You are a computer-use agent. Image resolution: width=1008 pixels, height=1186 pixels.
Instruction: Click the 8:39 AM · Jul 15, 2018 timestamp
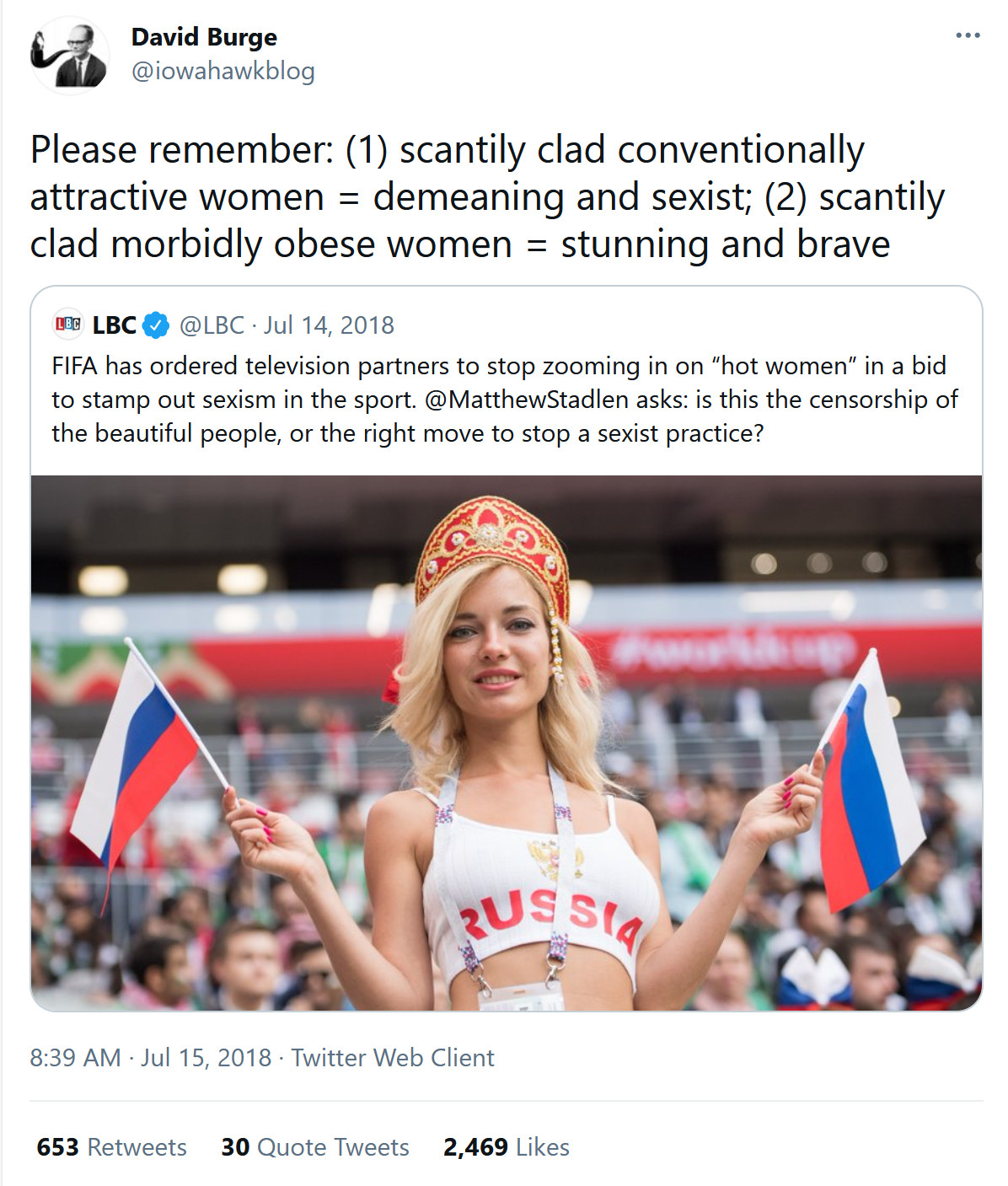click(x=150, y=1057)
